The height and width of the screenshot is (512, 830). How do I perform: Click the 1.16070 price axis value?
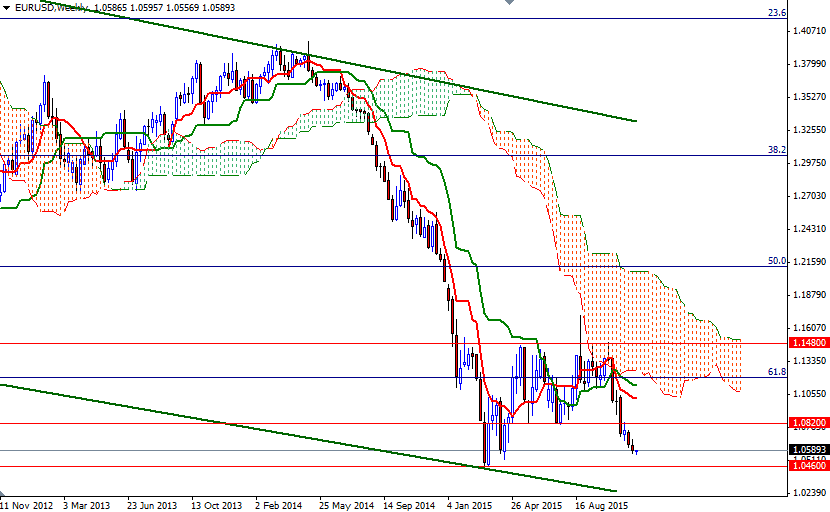tap(809, 328)
